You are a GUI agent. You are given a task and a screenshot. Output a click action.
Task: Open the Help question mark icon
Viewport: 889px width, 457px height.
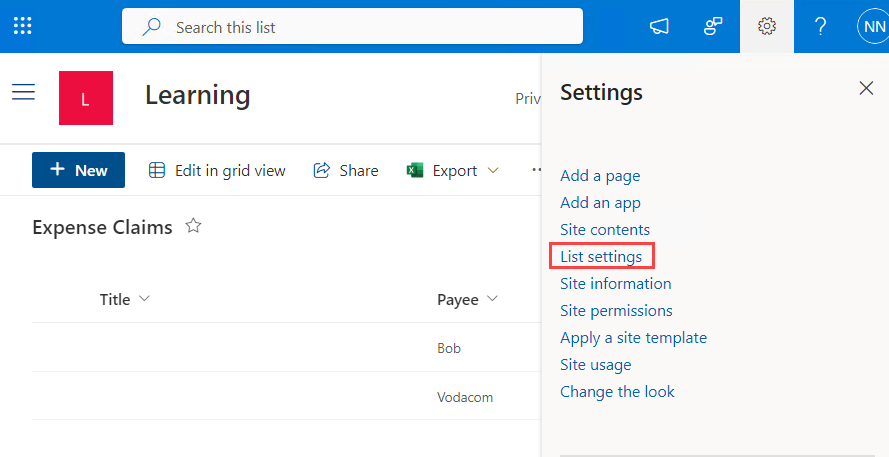(821, 27)
